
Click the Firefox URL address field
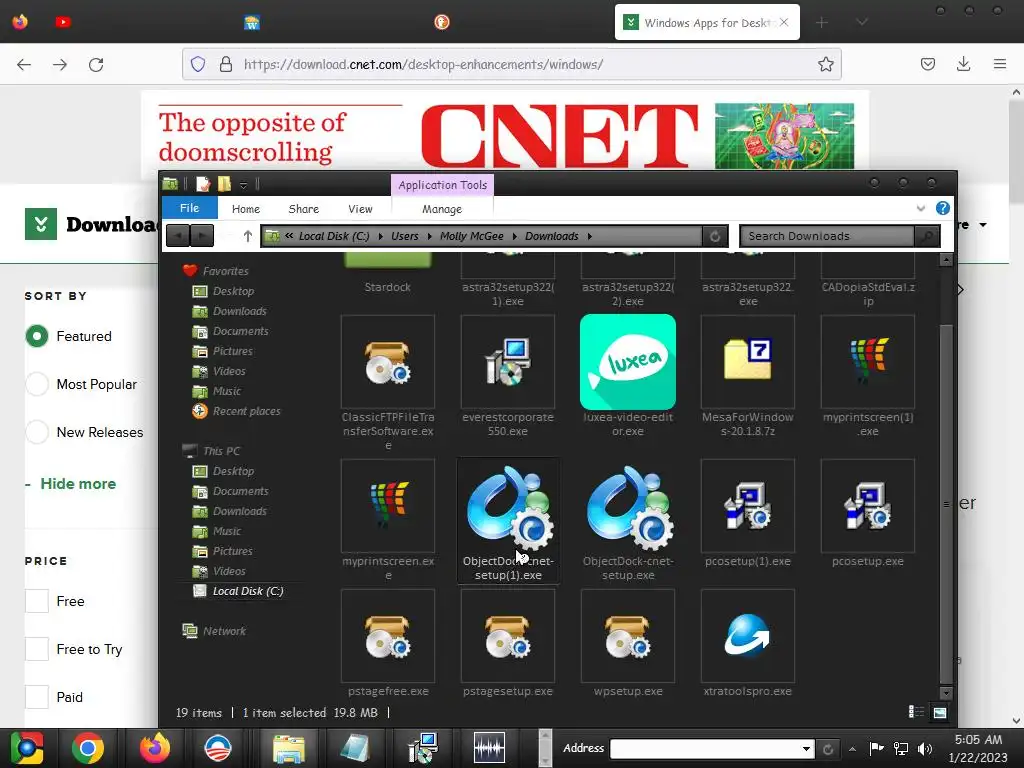click(512, 64)
